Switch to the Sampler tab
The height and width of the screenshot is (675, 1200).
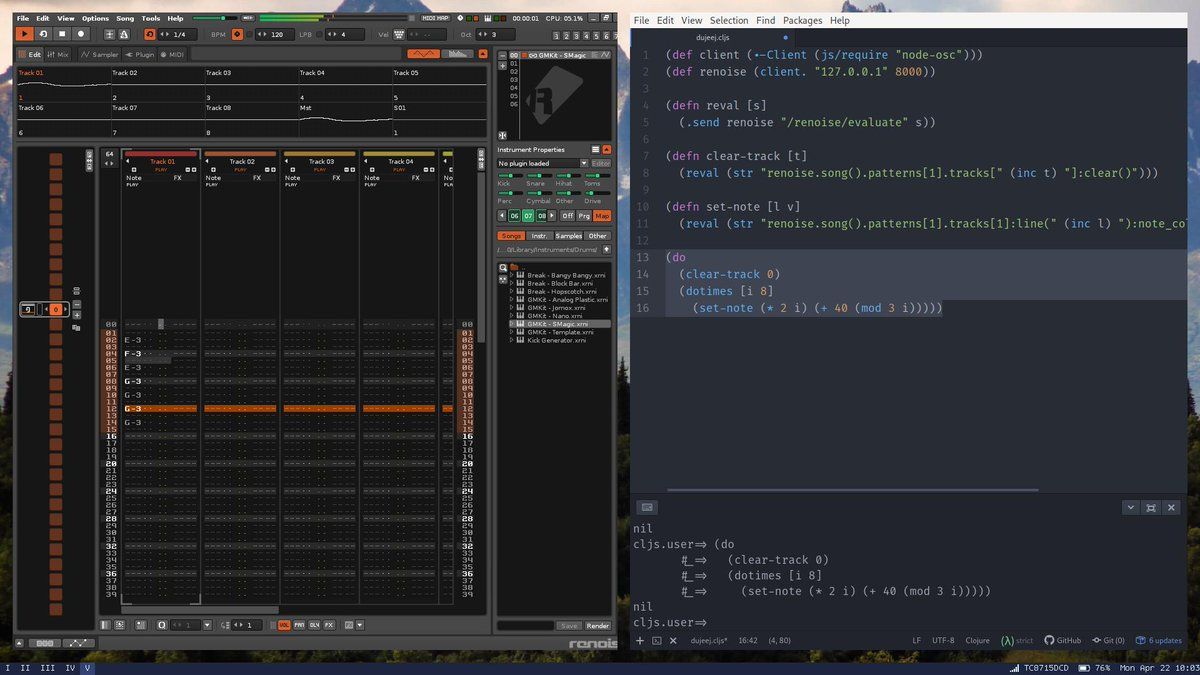point(99,54)
